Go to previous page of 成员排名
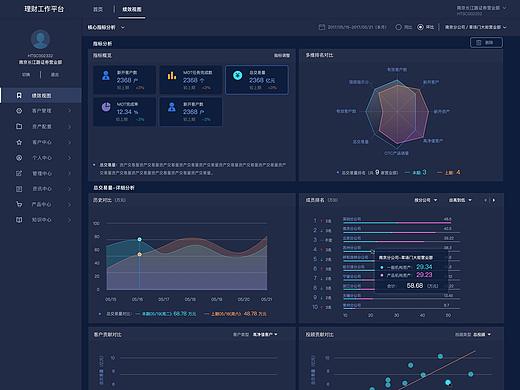Screen dimensions: 520x390 pos(485,200)
